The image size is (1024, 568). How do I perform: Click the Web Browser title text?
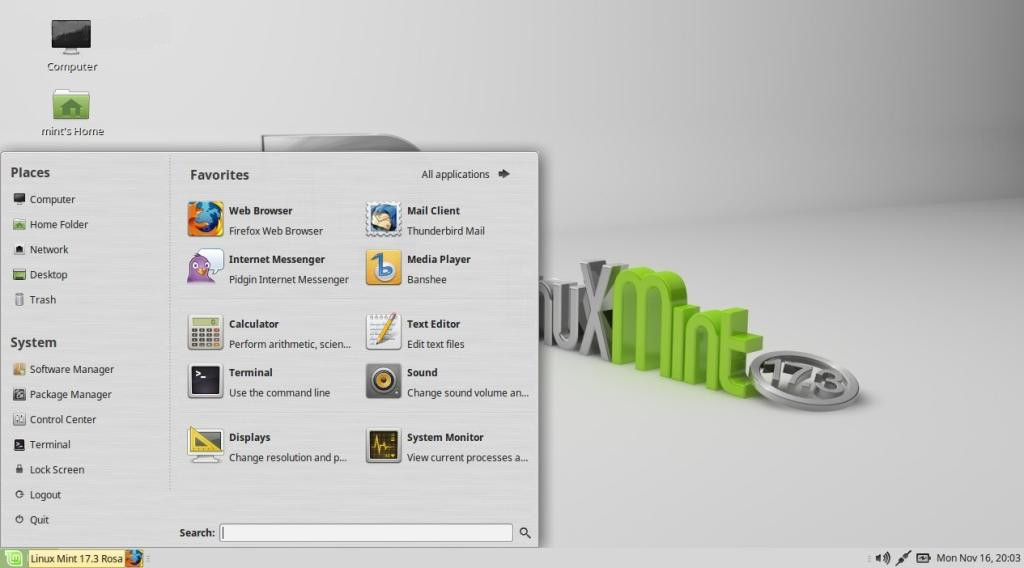261,211
